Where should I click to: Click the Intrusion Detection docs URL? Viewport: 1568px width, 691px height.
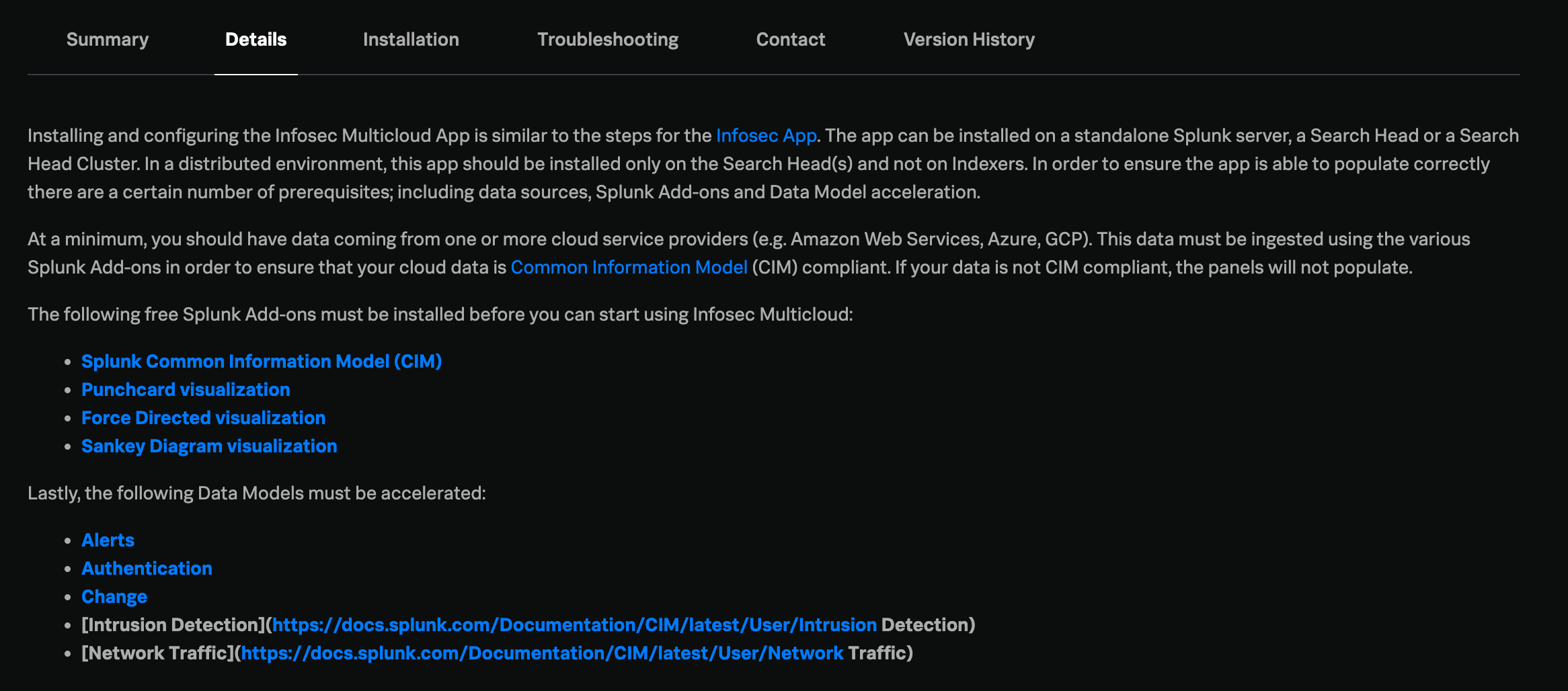pos(574,625)
